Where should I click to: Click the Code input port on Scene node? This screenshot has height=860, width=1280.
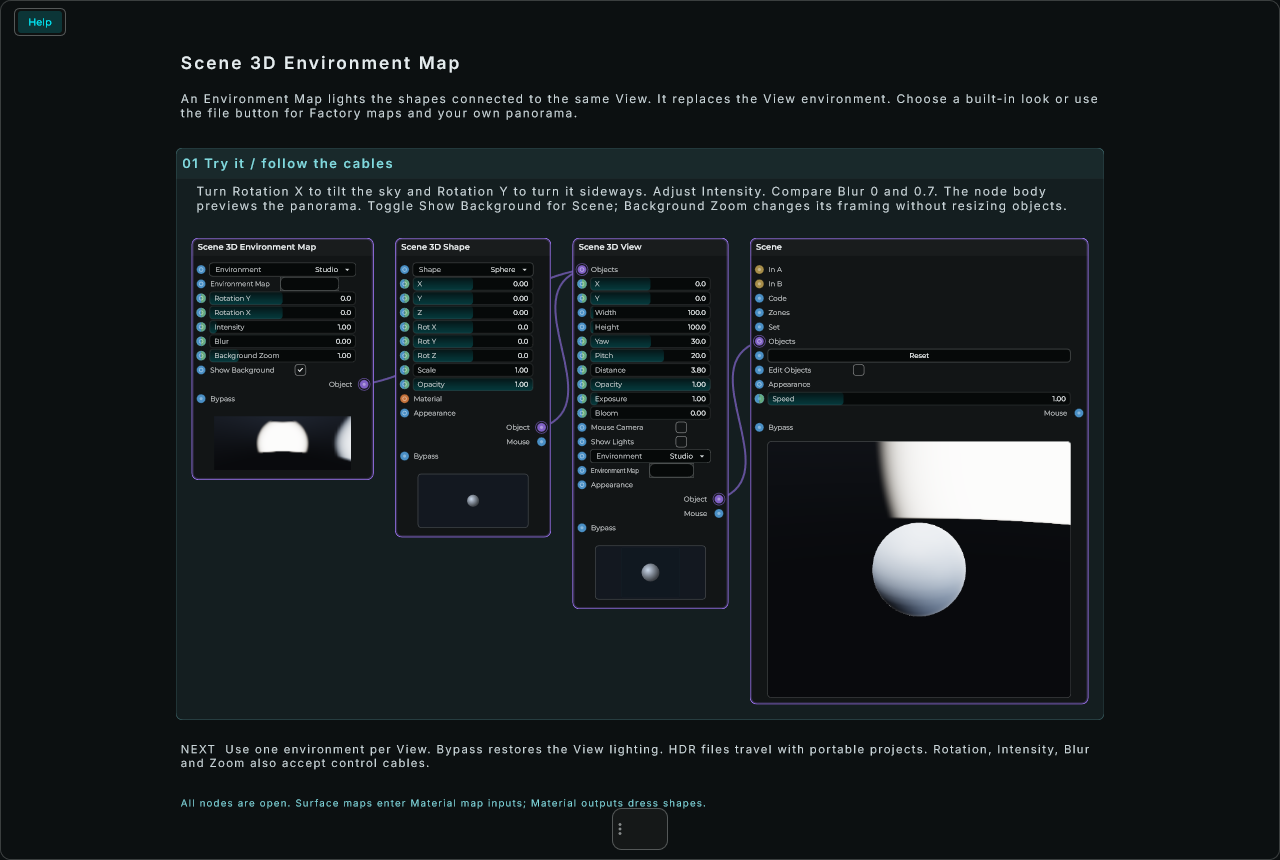coord(759,298)
